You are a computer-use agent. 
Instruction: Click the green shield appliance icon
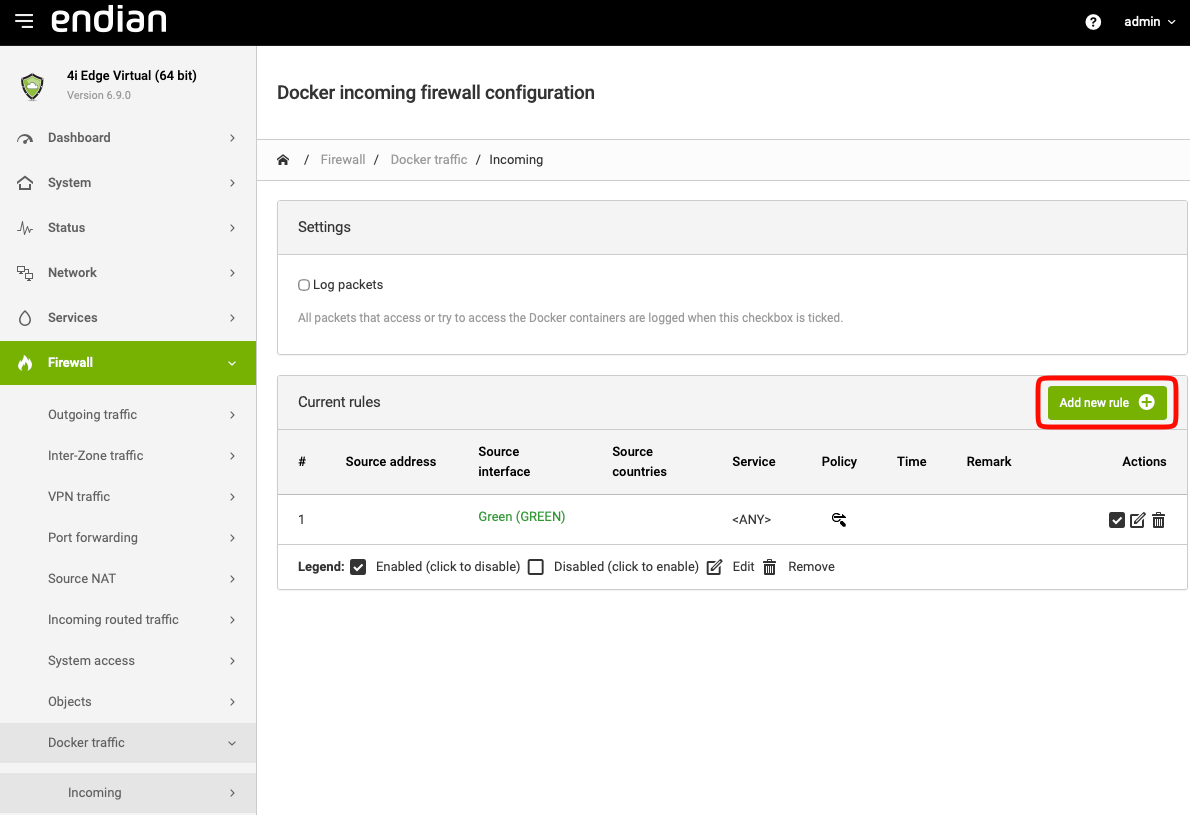[x=33, y=86]
